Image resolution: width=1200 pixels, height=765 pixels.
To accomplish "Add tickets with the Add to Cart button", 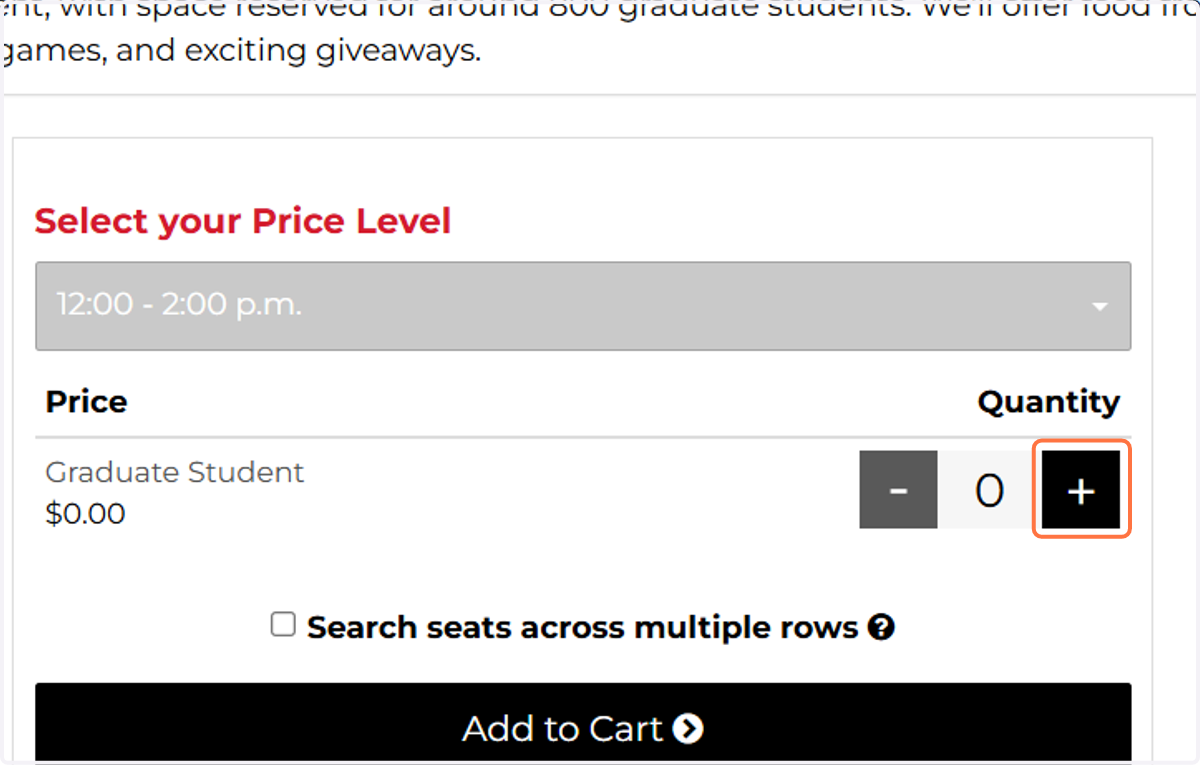I will tap(583, 724).
